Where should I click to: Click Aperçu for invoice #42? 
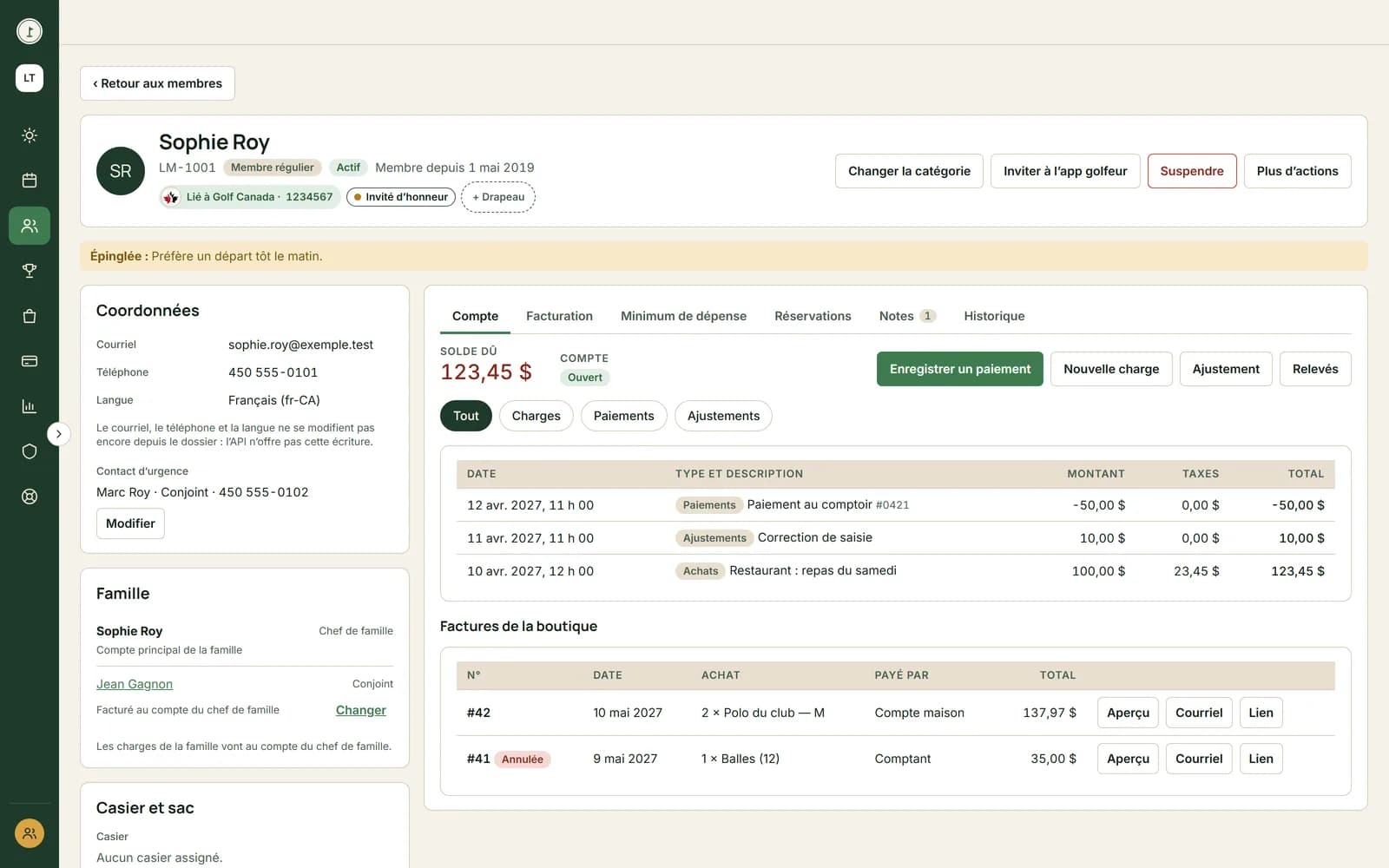1128,713
